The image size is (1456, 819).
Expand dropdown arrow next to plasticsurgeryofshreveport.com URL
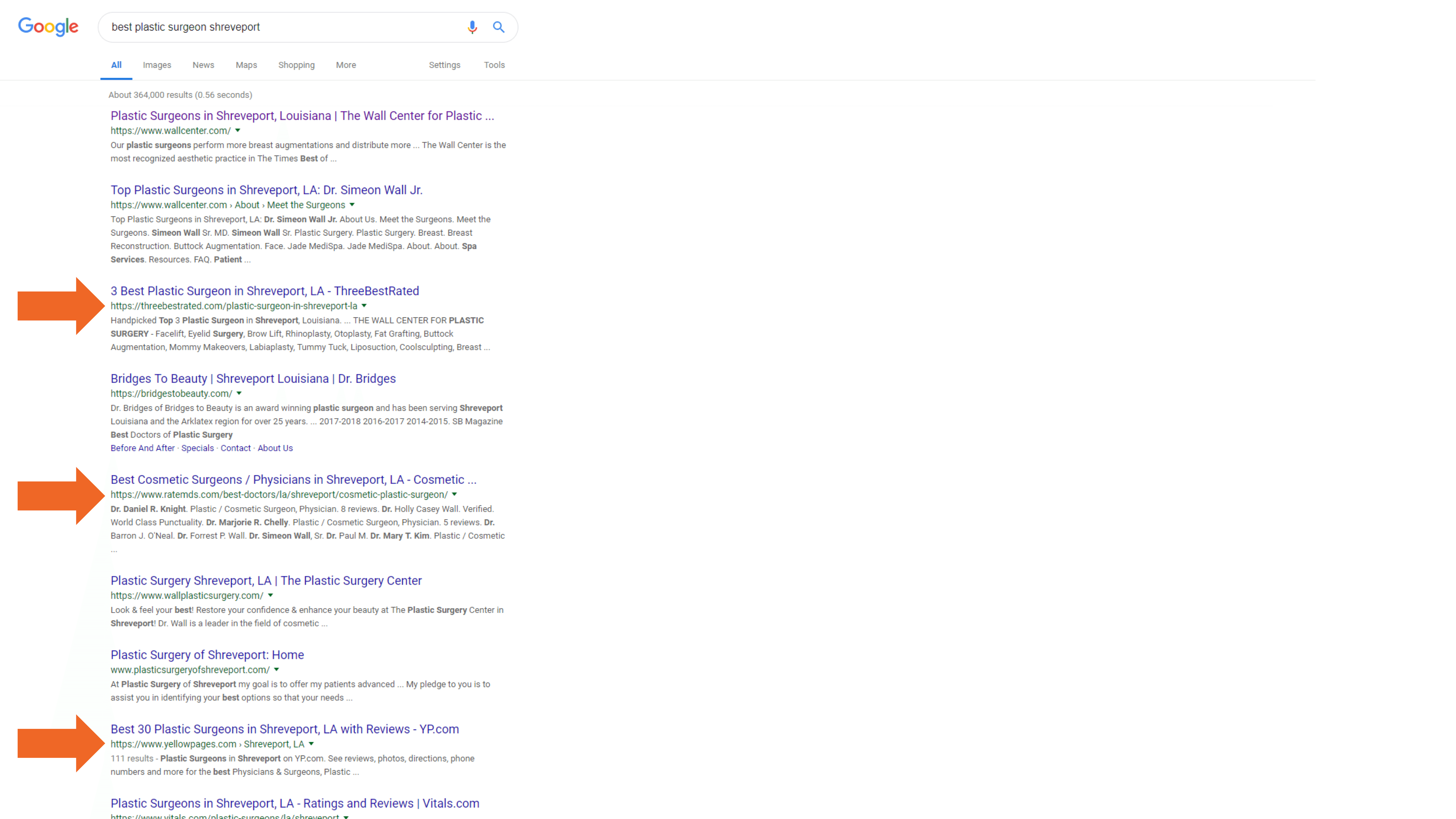click(x=277, y=670)
